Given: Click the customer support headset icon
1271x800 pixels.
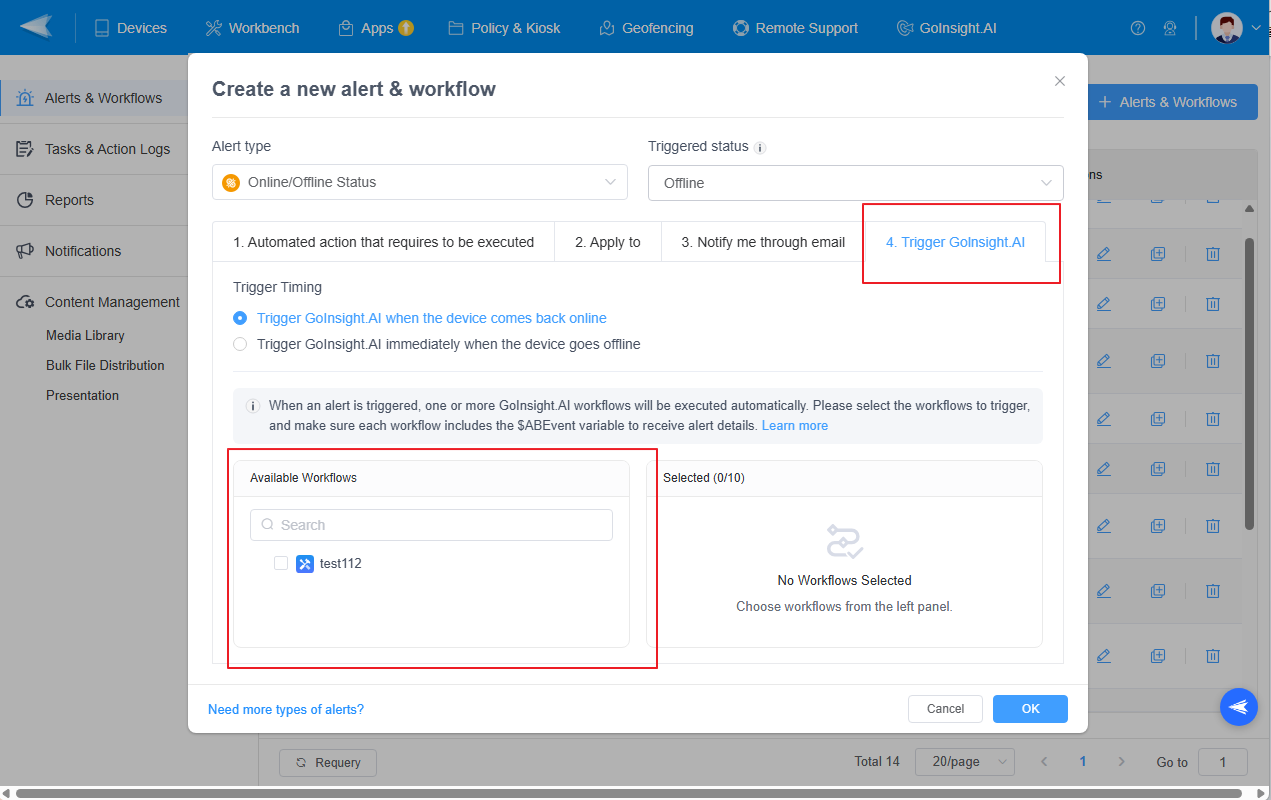Looking at the screenshot, I should coord(1169,28).
